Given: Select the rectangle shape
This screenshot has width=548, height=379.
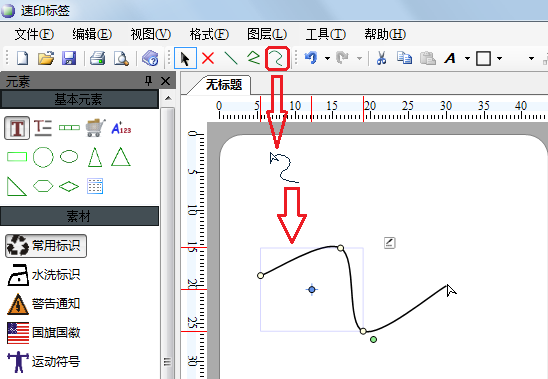Looking at the screenshot, I should coord(17,157).
